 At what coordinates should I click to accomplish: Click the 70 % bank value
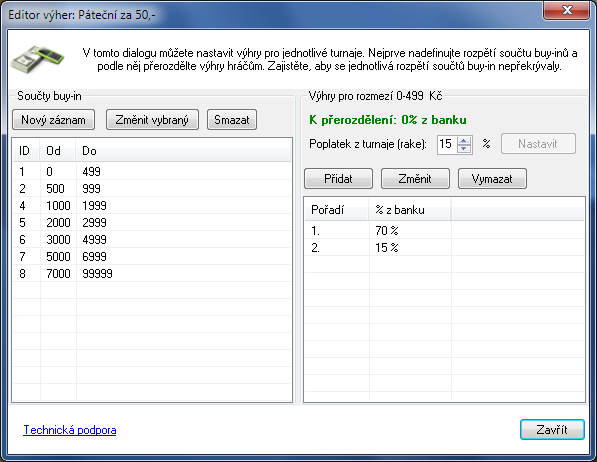pos(387,230)
